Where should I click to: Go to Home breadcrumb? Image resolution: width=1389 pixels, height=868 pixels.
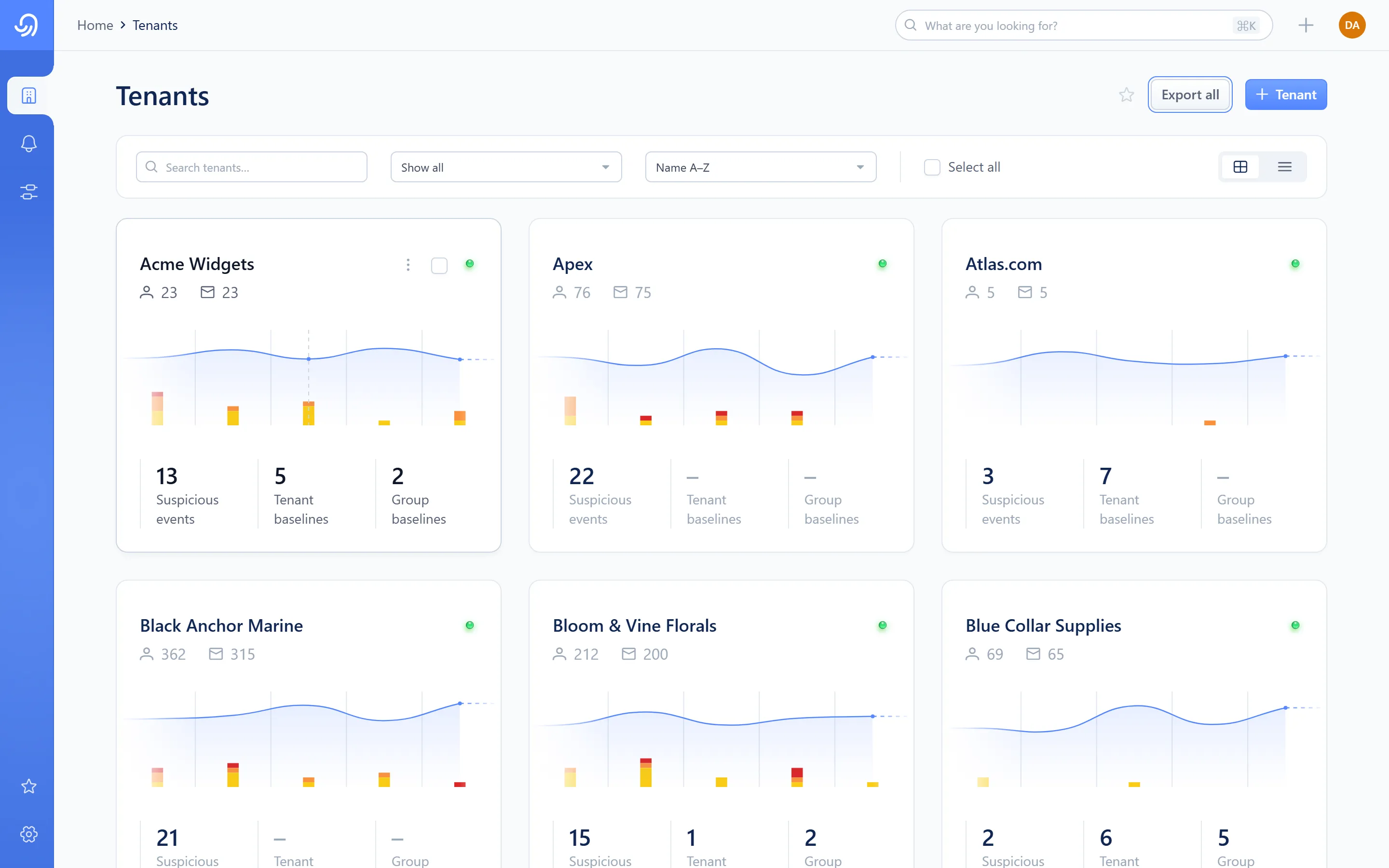(95, 25)
